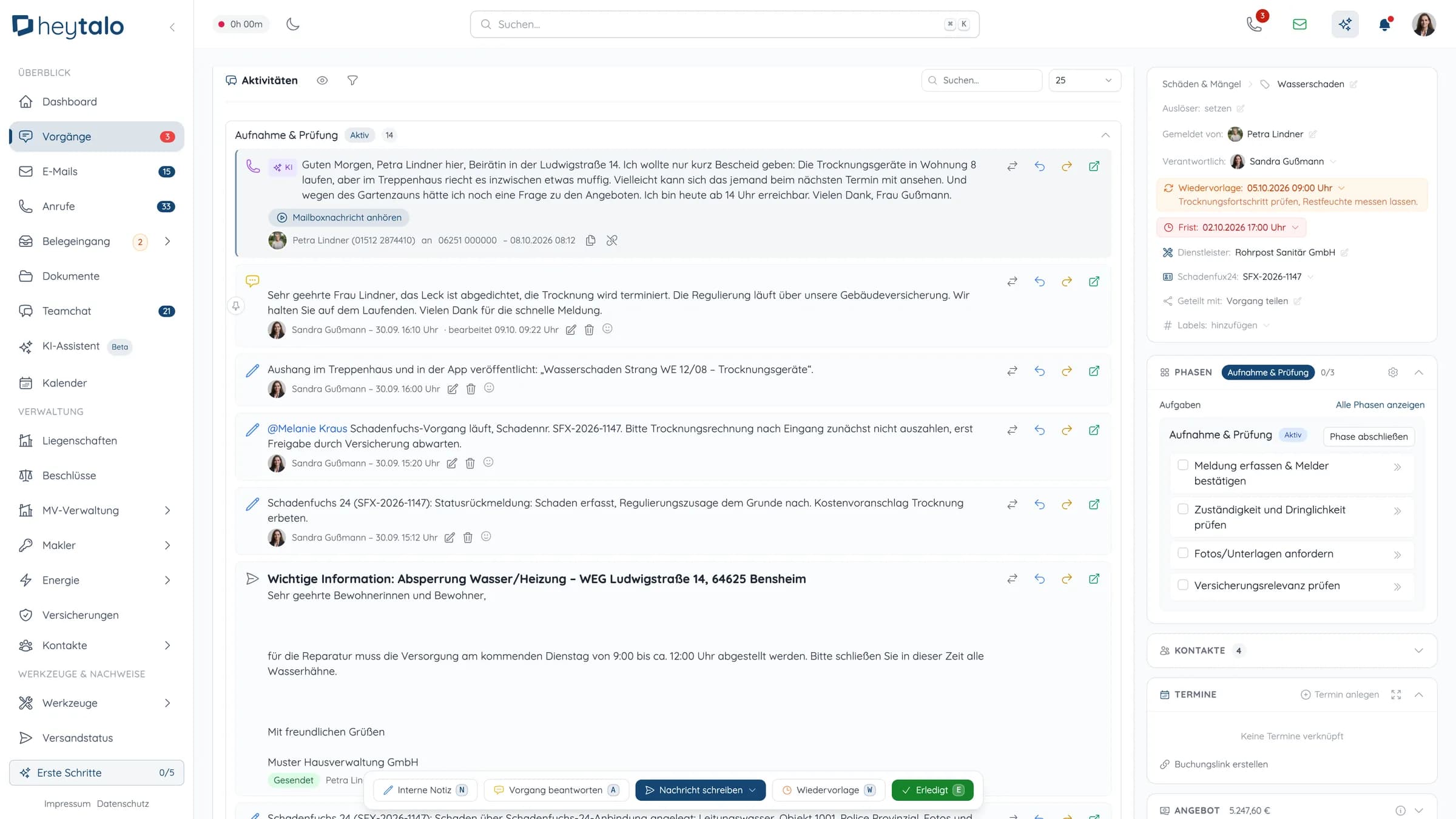Check 'Fotos/Unterlagen anfordern' task
This screenshot has width=1456, height=819.
(1183, 553)
